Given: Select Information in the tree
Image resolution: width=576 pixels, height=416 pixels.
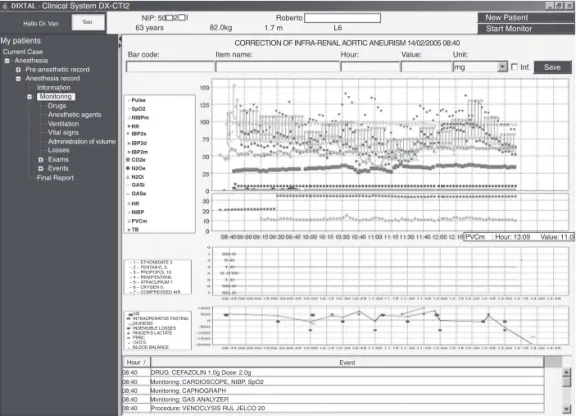Looking at the screenshot, I should pyautogui.click(x=54, y=87).
